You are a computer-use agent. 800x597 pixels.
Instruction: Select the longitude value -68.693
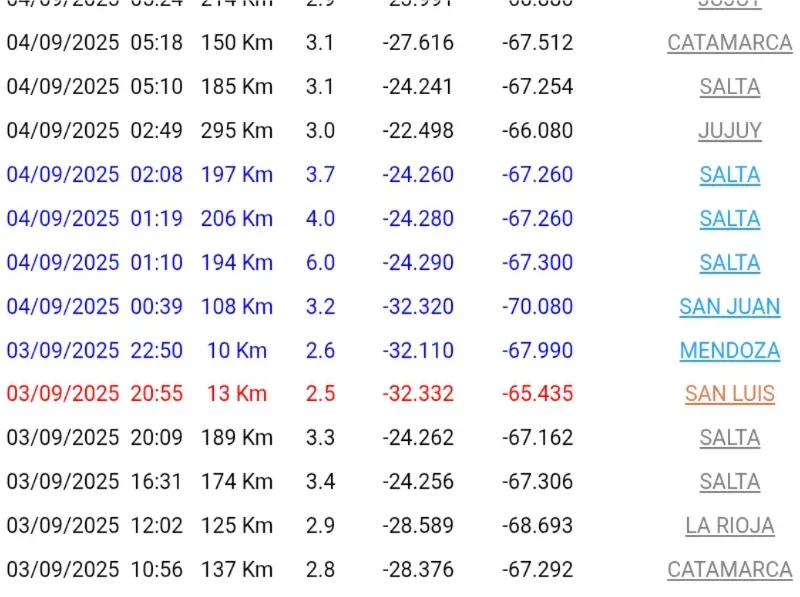pos(537,526)
